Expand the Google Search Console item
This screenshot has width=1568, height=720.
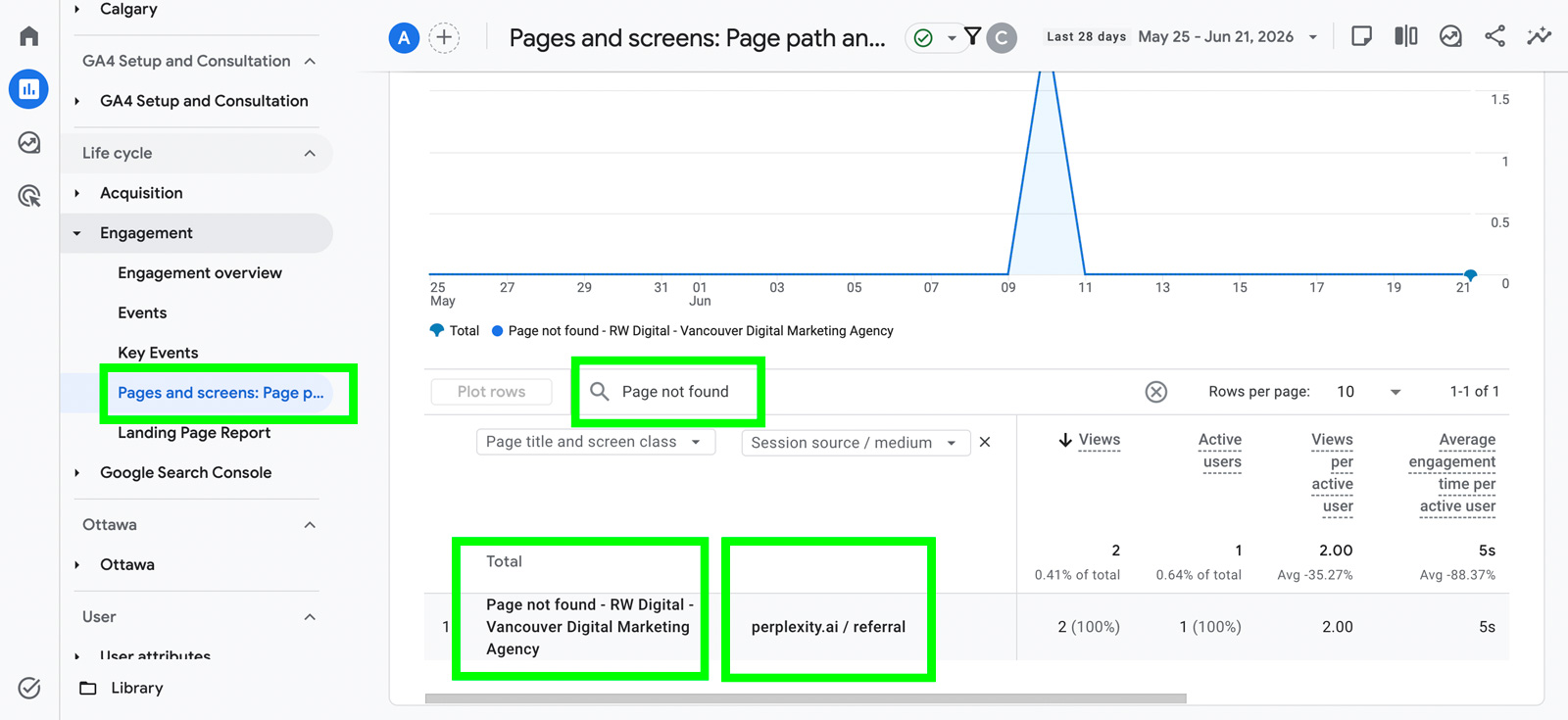[77, 473]
